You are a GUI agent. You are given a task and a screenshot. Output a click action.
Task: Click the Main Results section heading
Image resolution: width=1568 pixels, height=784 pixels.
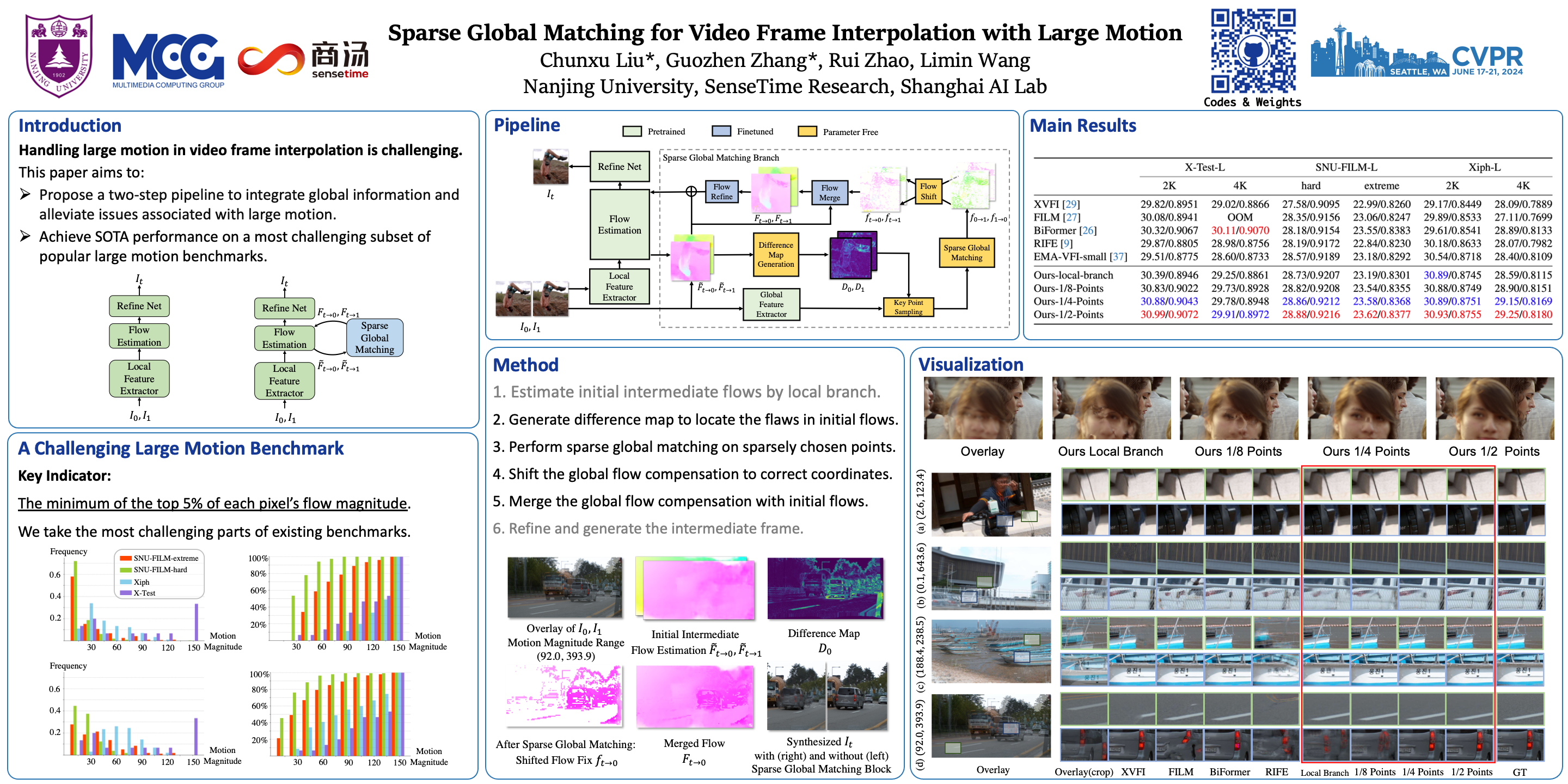[1082, 125]
